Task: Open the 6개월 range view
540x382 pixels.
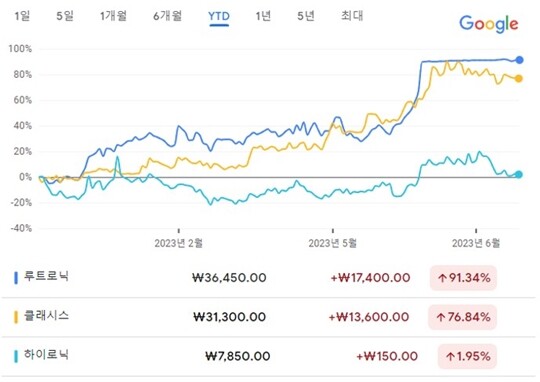Action: (167, 16)
